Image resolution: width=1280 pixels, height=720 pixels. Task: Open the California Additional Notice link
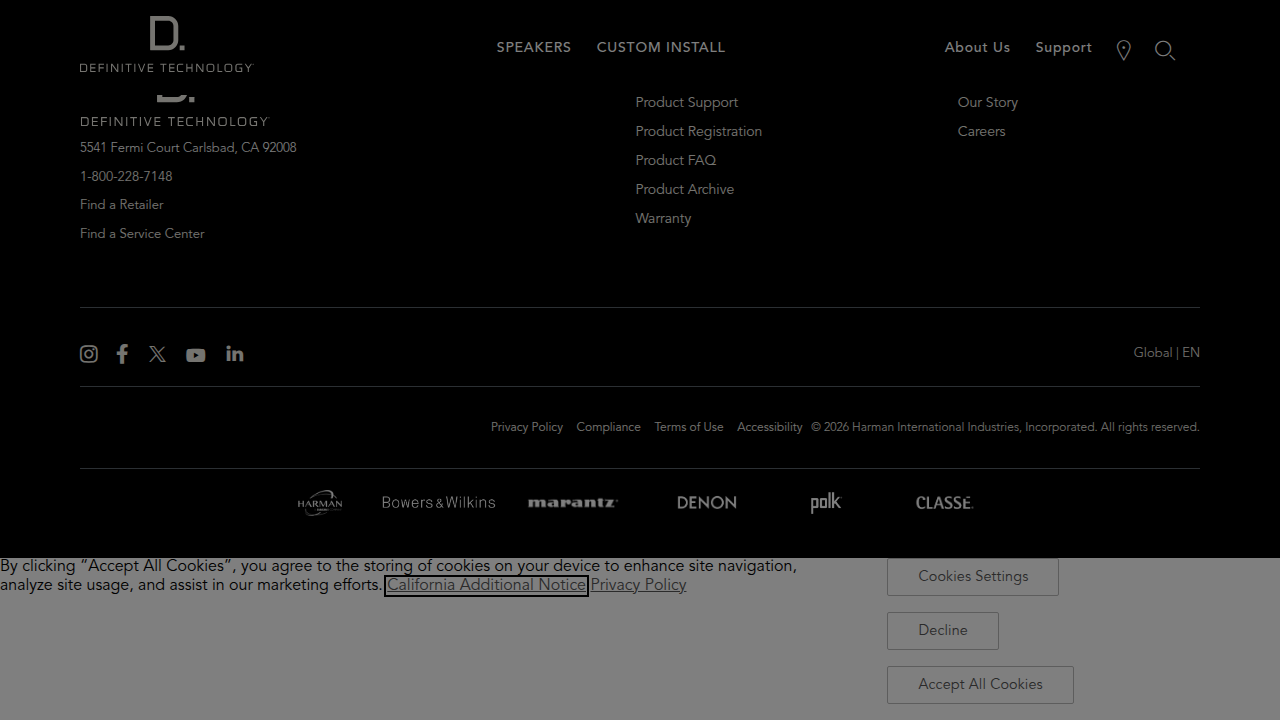tap(486, 585)
